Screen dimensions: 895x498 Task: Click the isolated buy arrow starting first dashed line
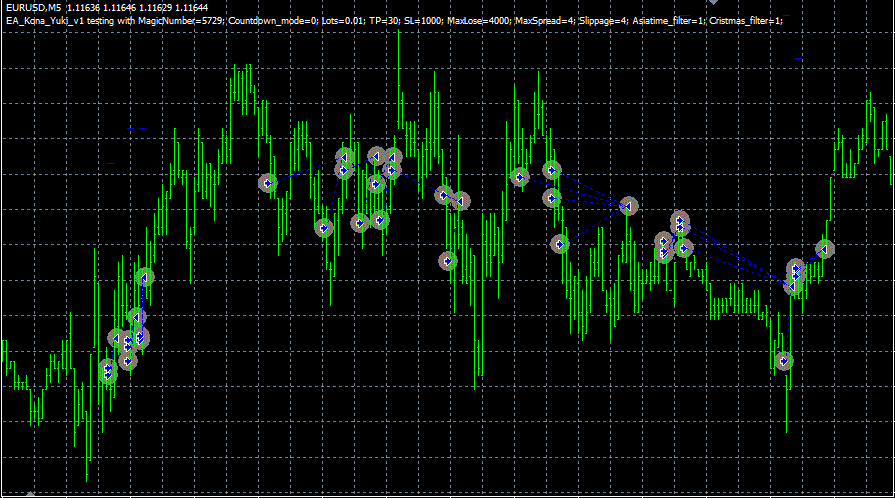268,183
